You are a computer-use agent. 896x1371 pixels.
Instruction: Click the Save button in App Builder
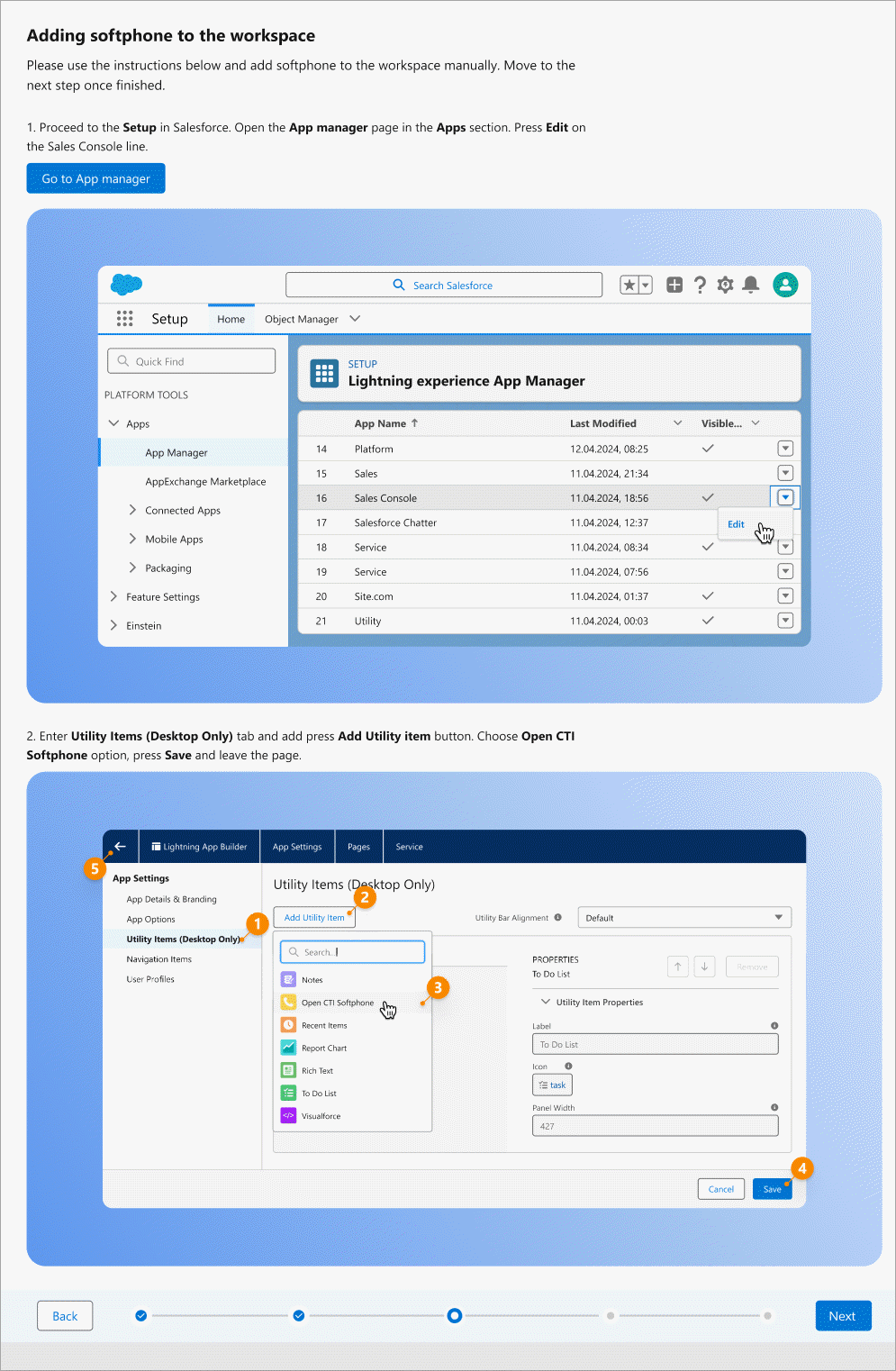pyautogui.click(x=773, y=1189)
